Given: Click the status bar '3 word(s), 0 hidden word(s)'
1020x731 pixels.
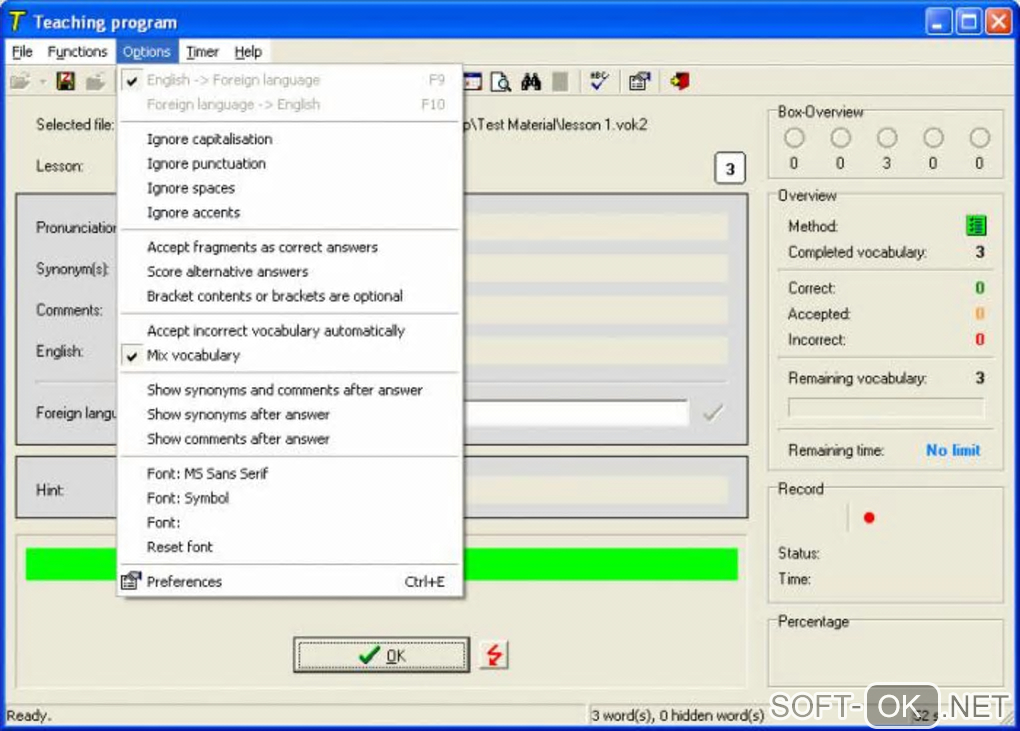Looking at the screenshot, I should 677,715.
